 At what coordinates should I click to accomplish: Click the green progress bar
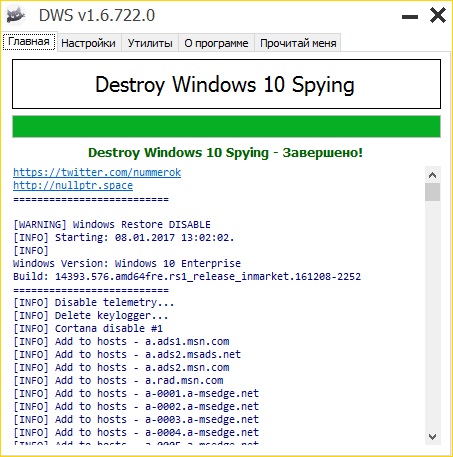[x=226, y=127]
